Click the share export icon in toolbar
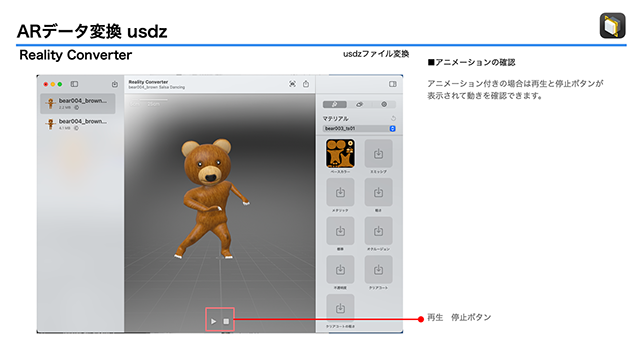 click(306, 84)
